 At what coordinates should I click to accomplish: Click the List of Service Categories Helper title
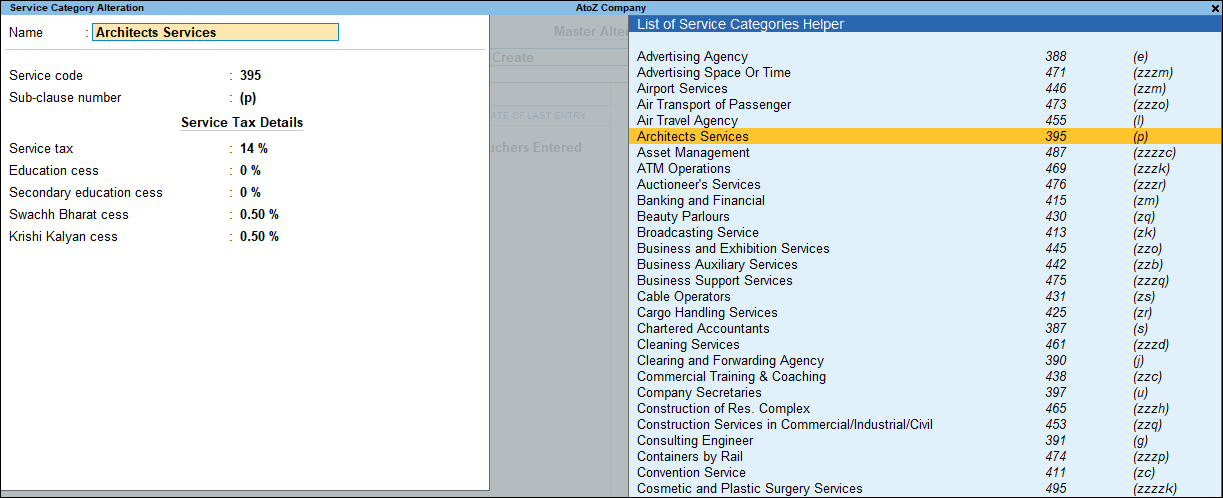pyautogui.click(x=740, y=24)
